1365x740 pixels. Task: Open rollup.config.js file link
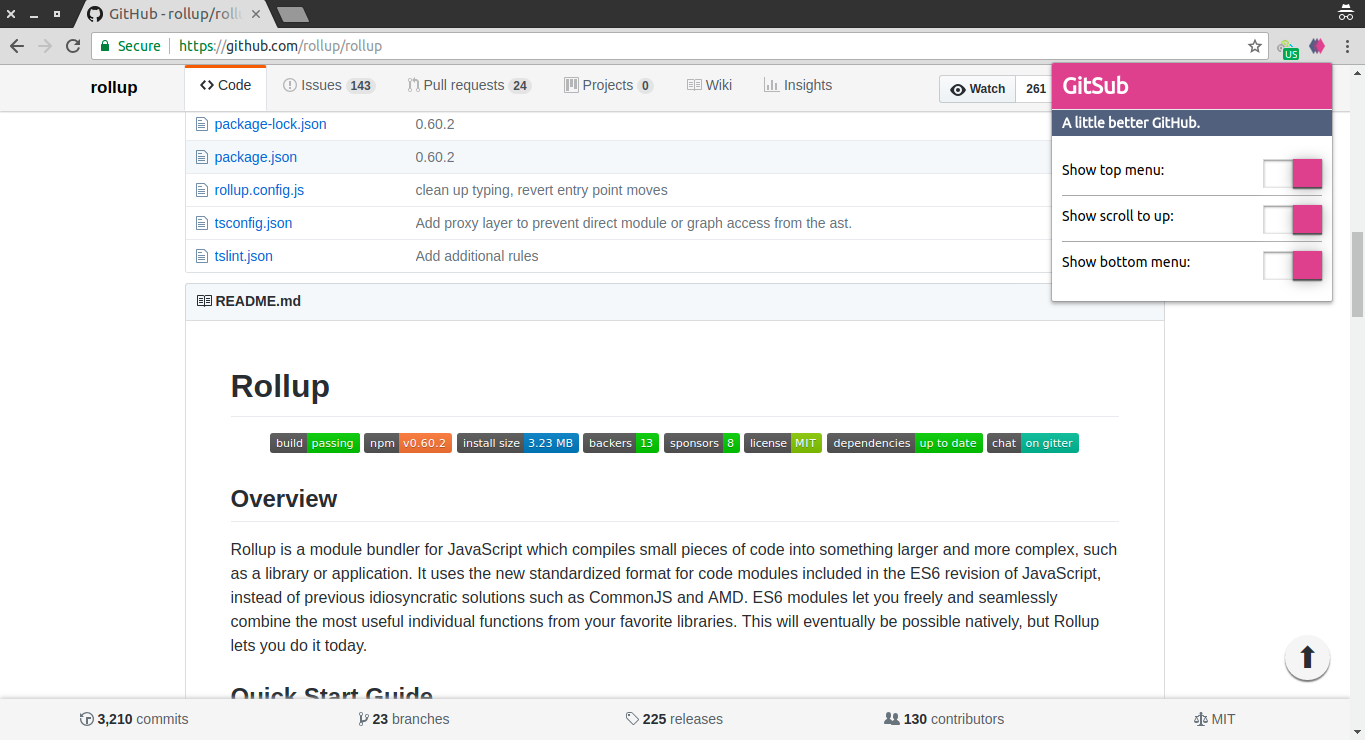pos(259,190)
